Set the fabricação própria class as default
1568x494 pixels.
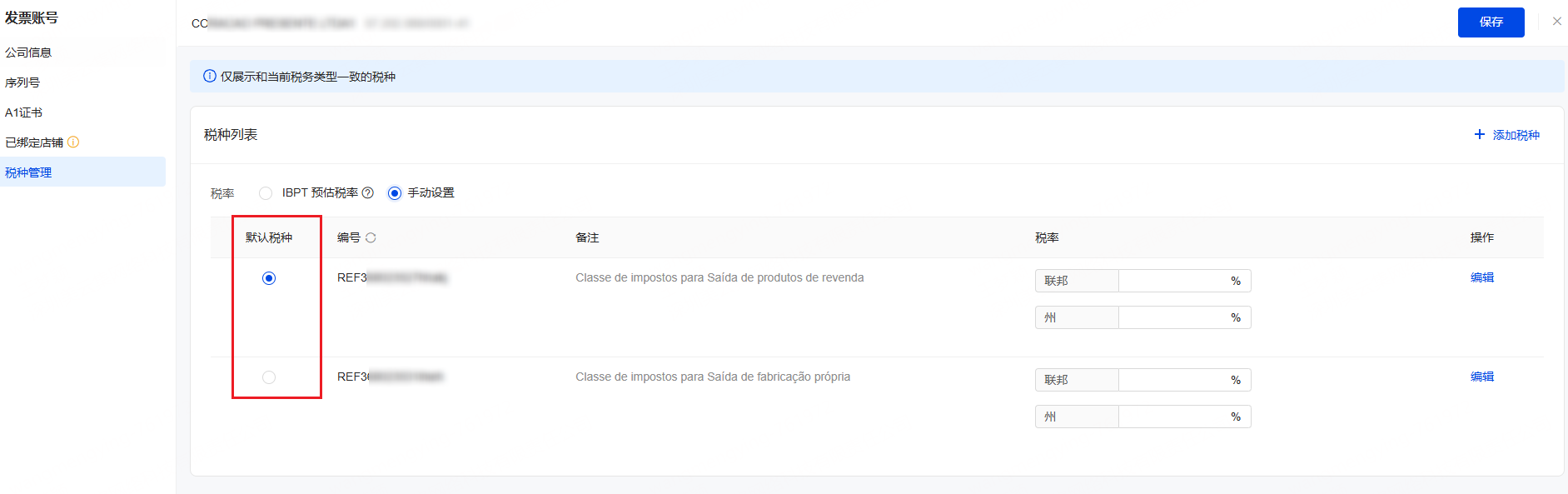269,377
